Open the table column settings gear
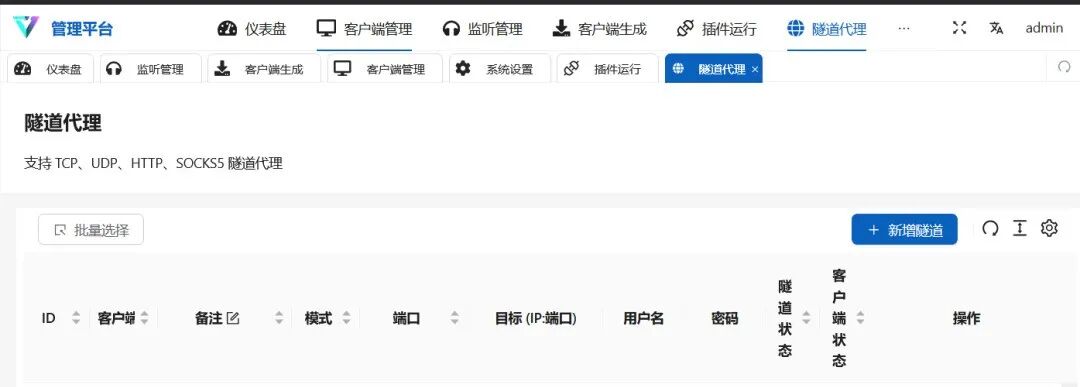Viewport: 1080px width, 387px height. point(1049,229)
